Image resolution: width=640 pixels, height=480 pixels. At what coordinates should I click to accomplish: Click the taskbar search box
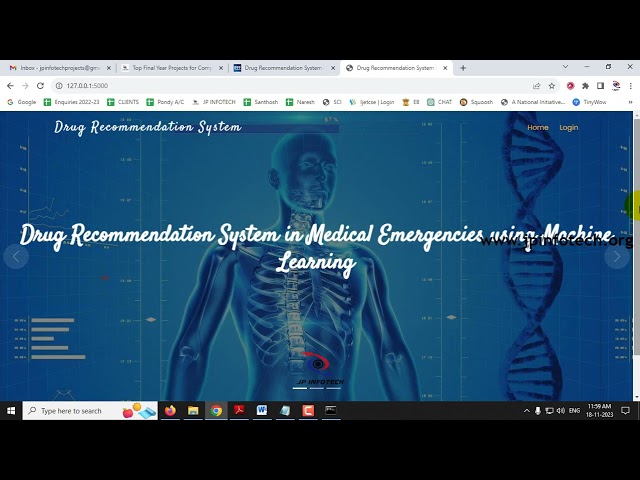pyautogui.click(x=90, y=411)
